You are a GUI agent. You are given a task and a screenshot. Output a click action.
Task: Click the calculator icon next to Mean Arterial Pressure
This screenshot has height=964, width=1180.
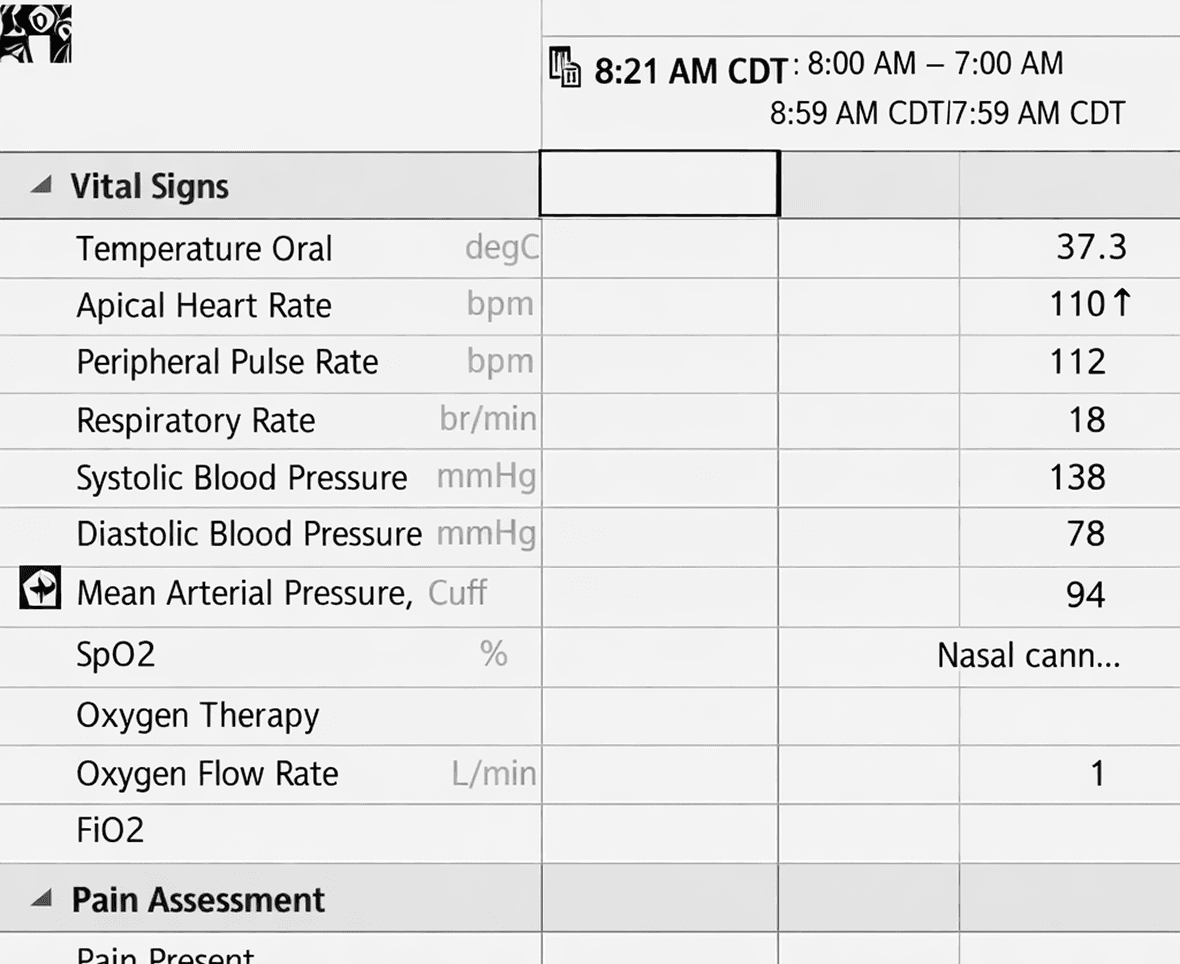click(40, 587)
